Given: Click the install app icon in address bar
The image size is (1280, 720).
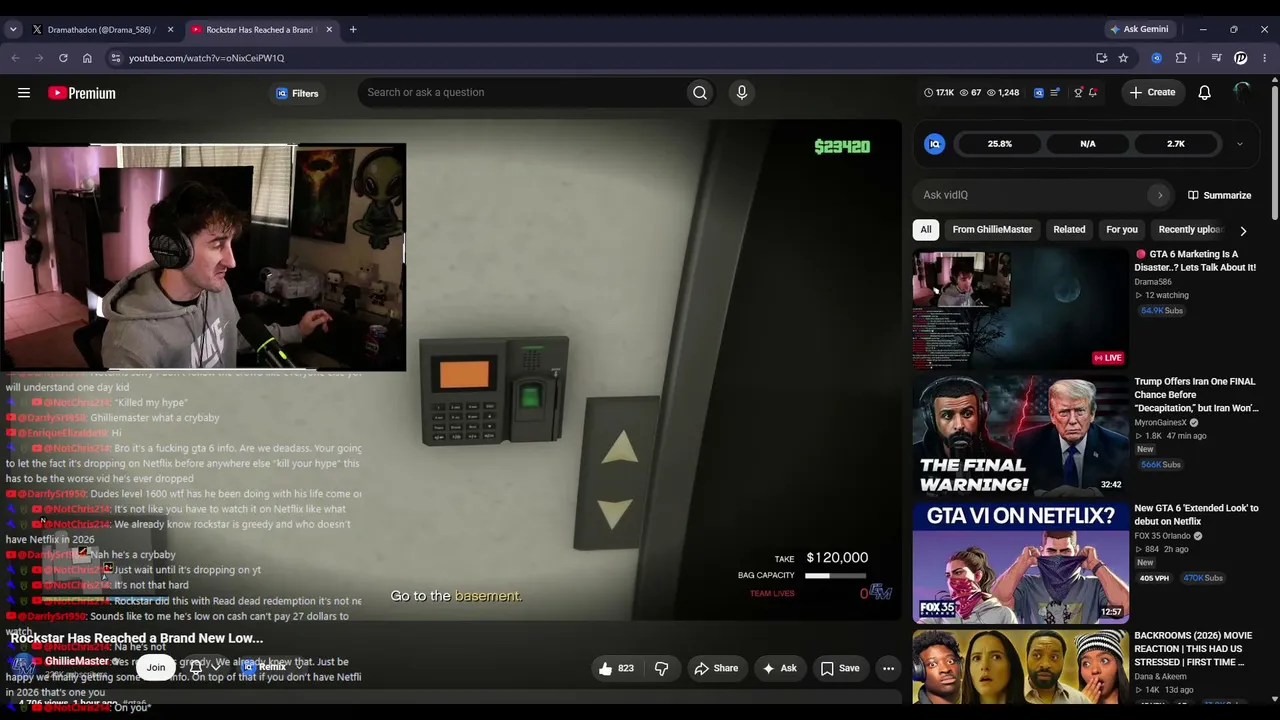Looking at the screenshot, I should [1101, 58].
